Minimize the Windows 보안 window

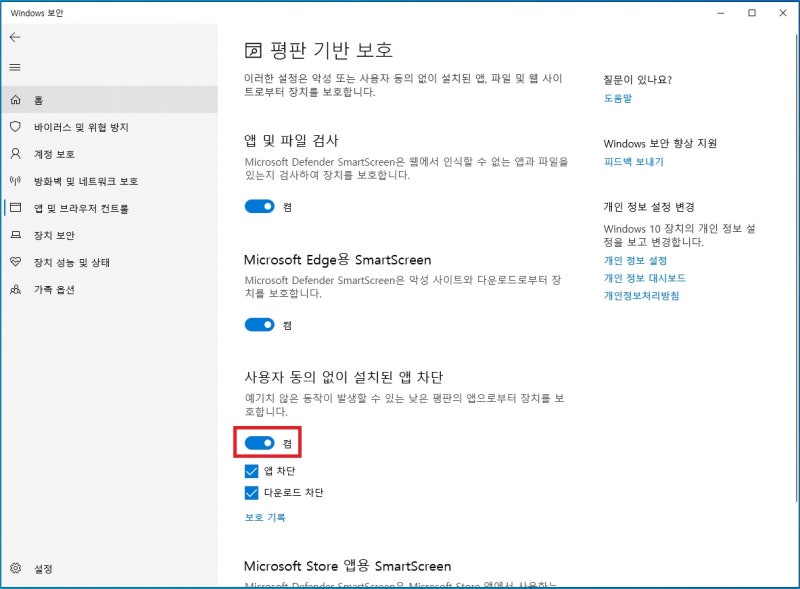tap(721, 13)
